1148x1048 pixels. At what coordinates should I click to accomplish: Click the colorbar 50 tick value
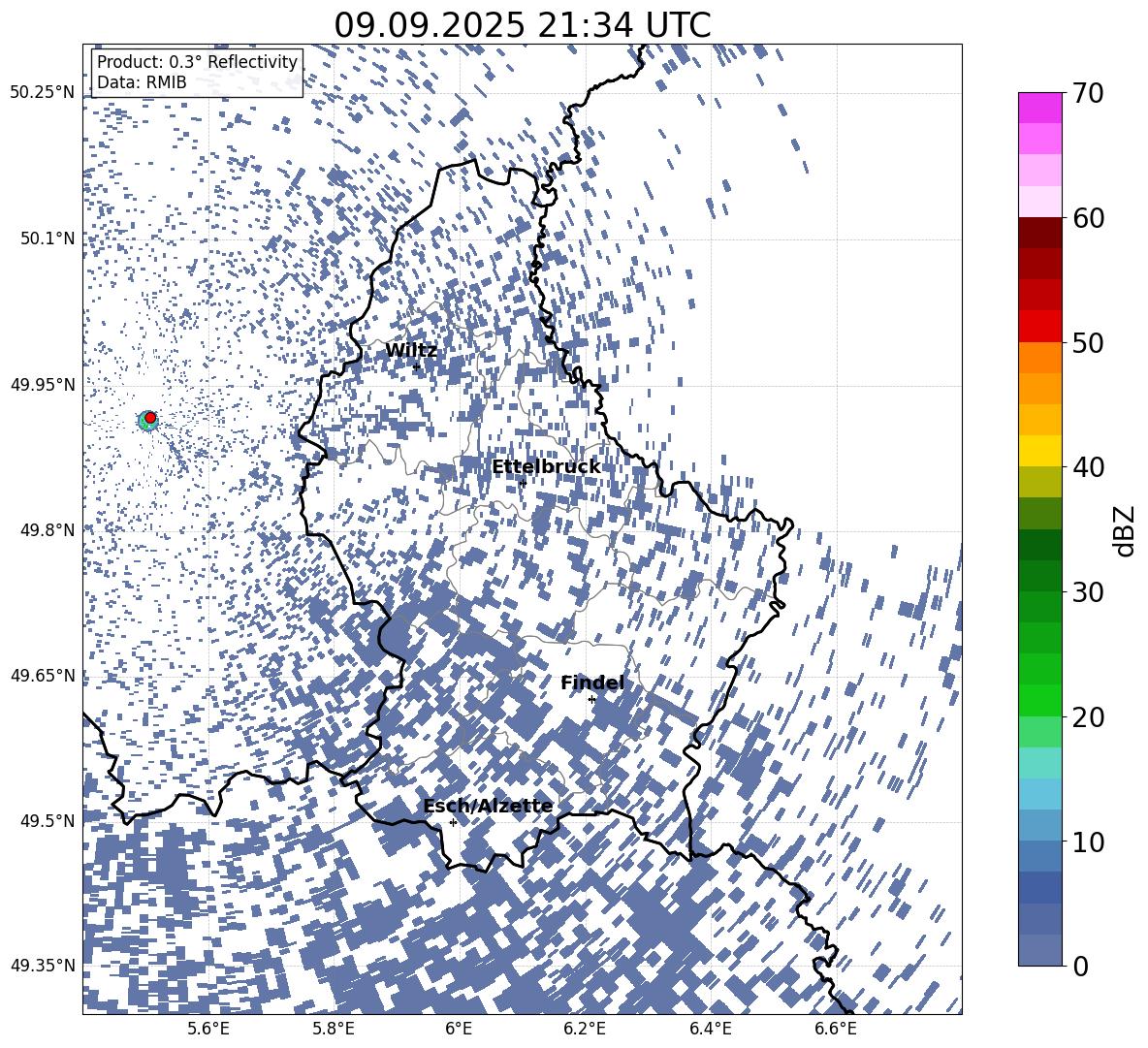(x=1088, y=342)
